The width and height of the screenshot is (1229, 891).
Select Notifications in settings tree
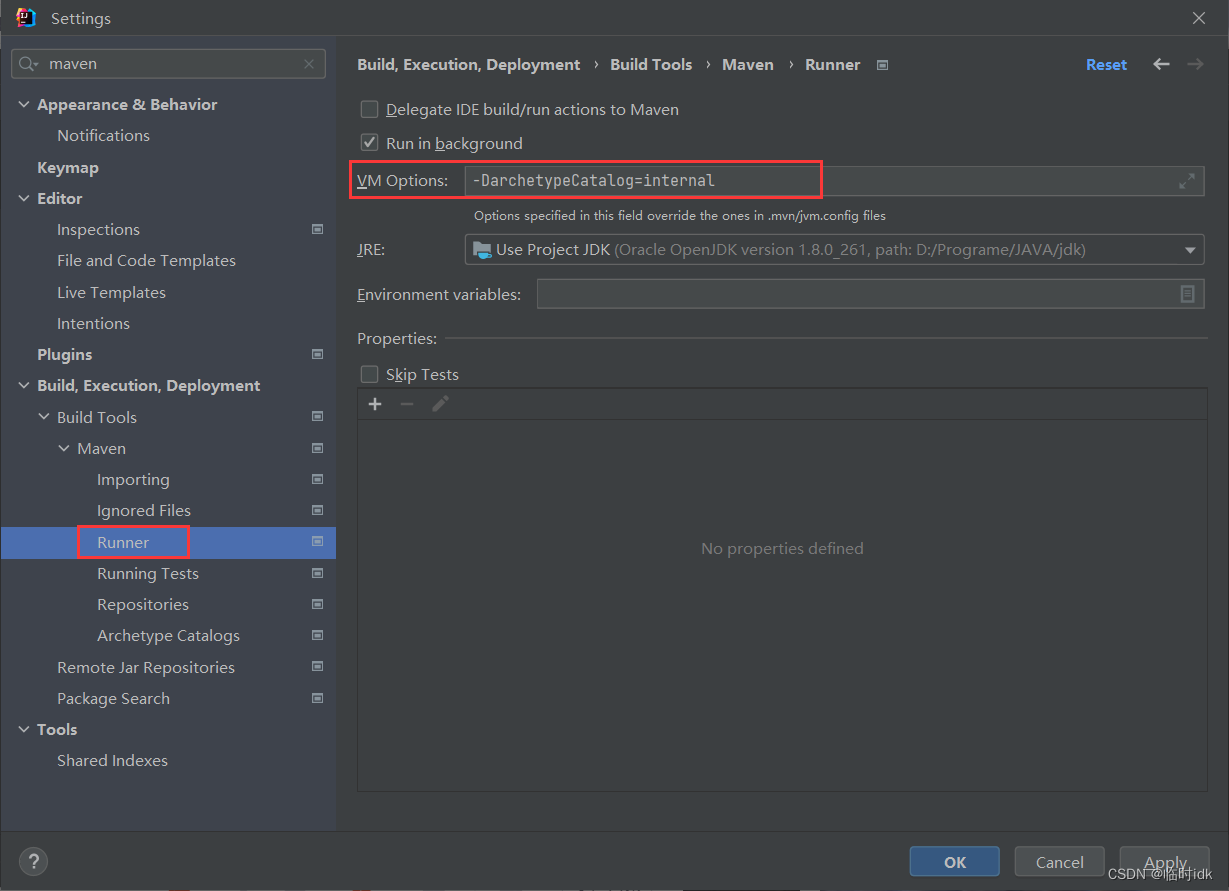point(103,135)
